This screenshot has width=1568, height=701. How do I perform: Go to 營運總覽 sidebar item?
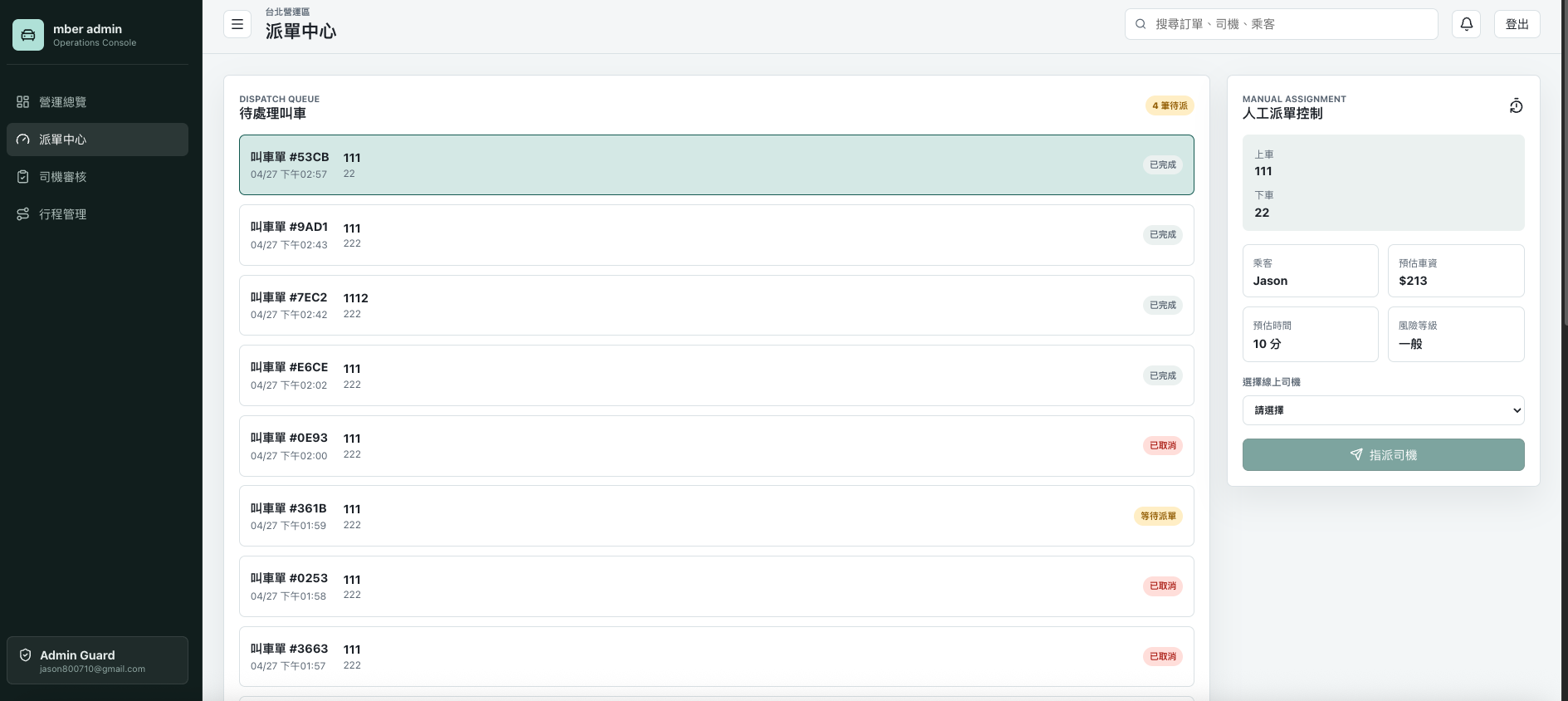point(97,102)
